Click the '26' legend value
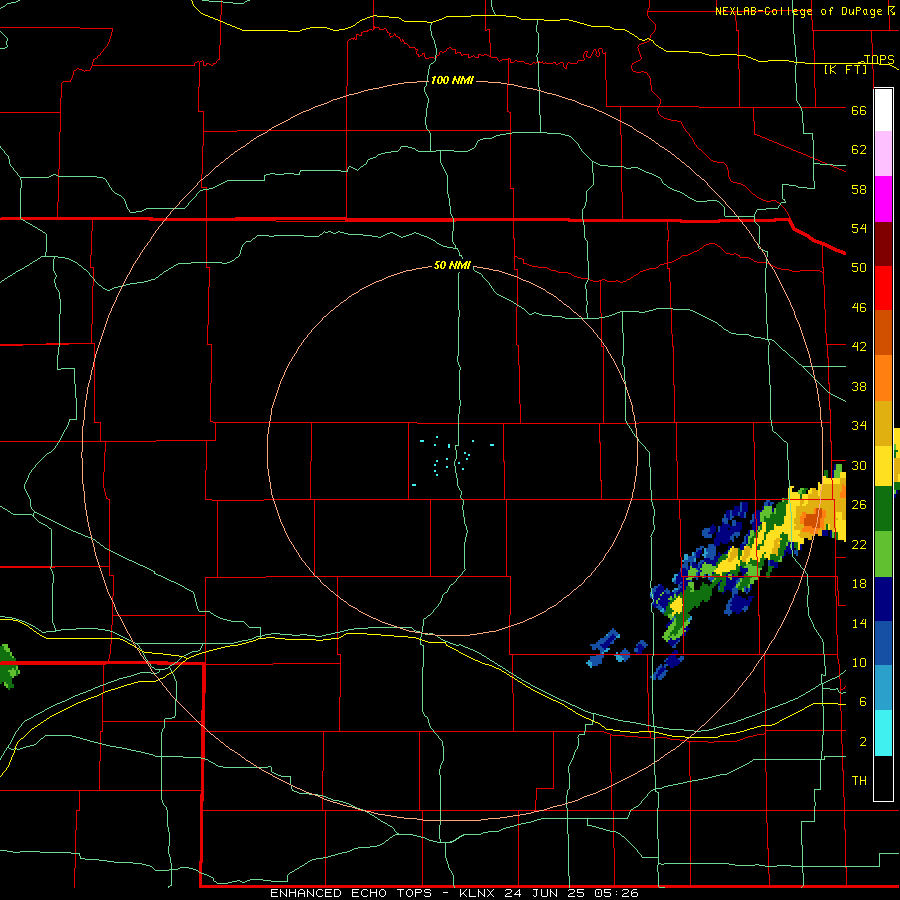Image resolution: width=900 pixels, height=900 pixels. (x=859, y=505)
